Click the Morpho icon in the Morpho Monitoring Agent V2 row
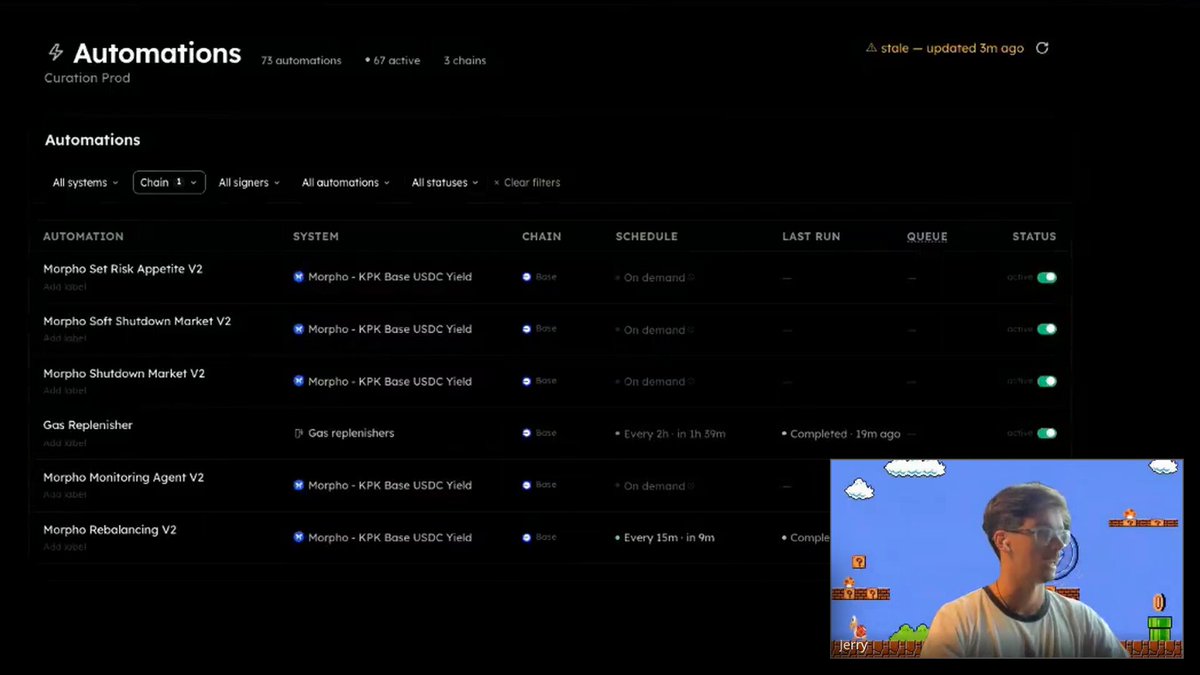Image resolution: width=1200 pixels, height=675 pixels. click(x=298, y=485)
